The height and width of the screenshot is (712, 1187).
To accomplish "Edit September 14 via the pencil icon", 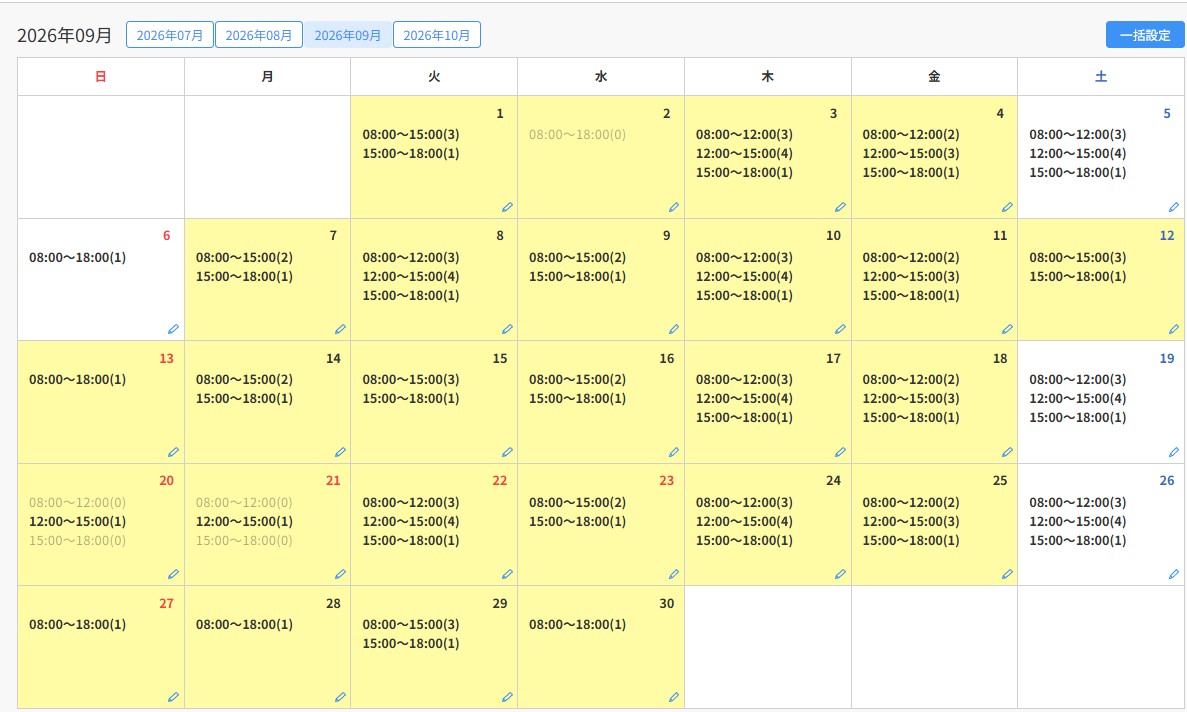I will pyautogui.click(x=340, y=452).
